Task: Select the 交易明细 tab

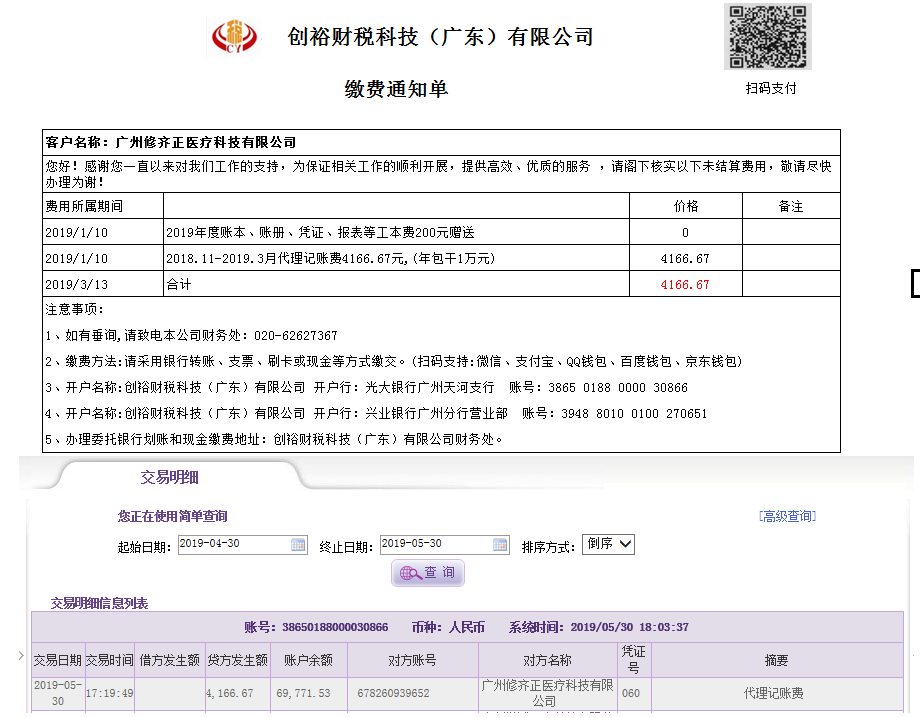Action: click(x=169, y=477)
